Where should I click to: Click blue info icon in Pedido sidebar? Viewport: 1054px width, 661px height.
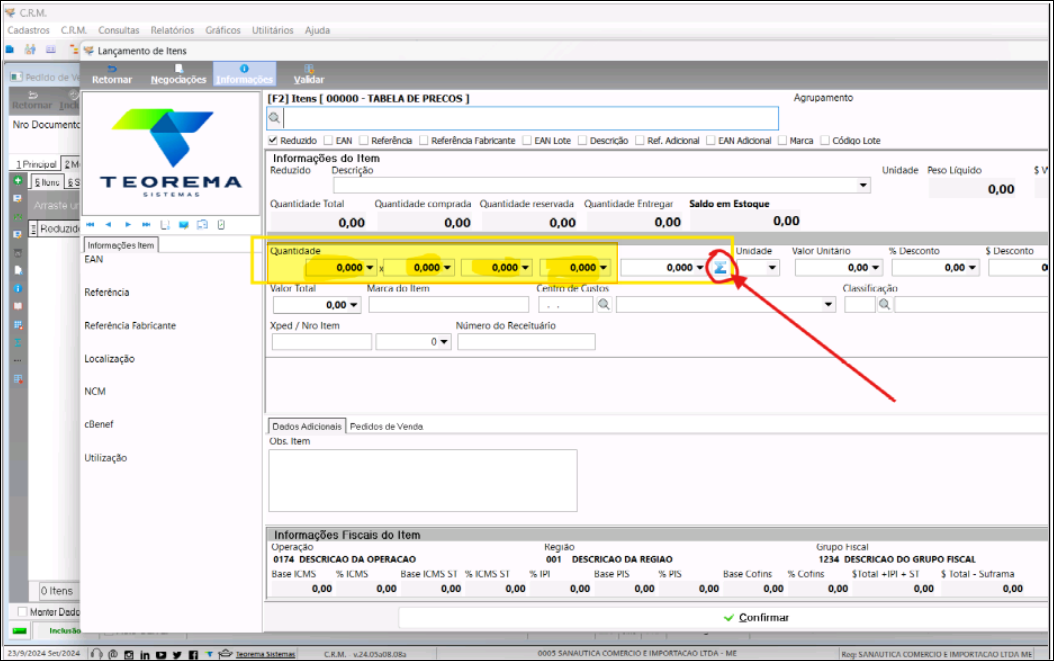18,288
